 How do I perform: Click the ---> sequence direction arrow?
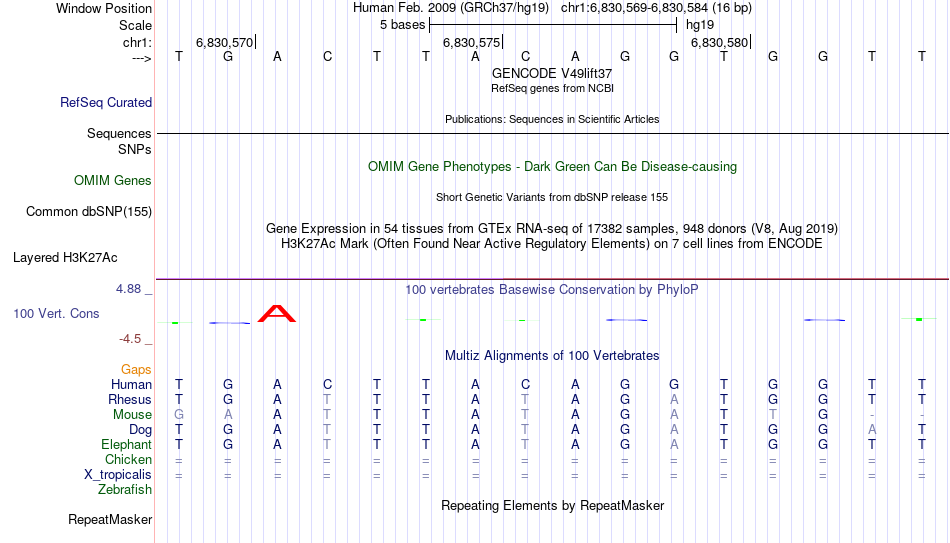[141, 58]
